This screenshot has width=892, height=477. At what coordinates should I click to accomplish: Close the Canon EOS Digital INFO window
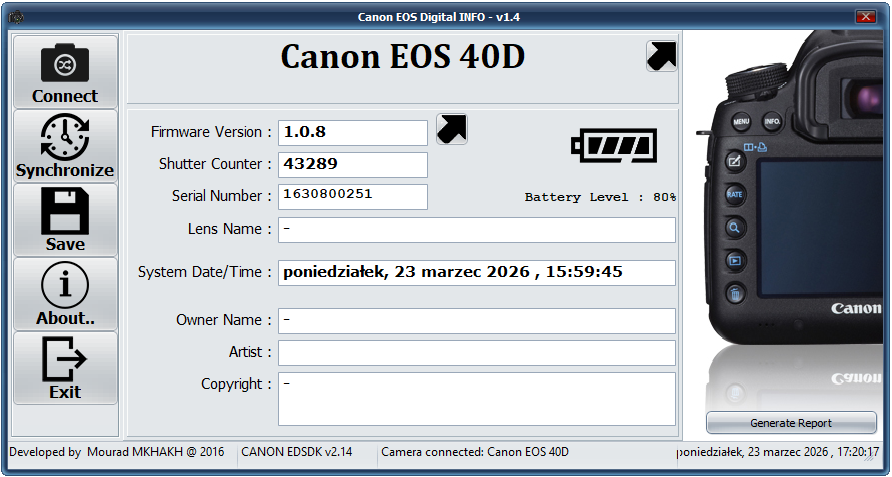point(866,17)
